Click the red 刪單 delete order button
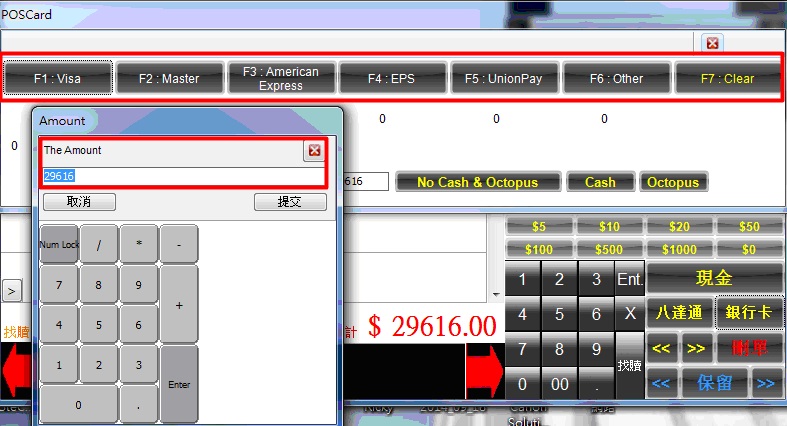This screenshot has height=426, width=787. [x=749, y=348]
